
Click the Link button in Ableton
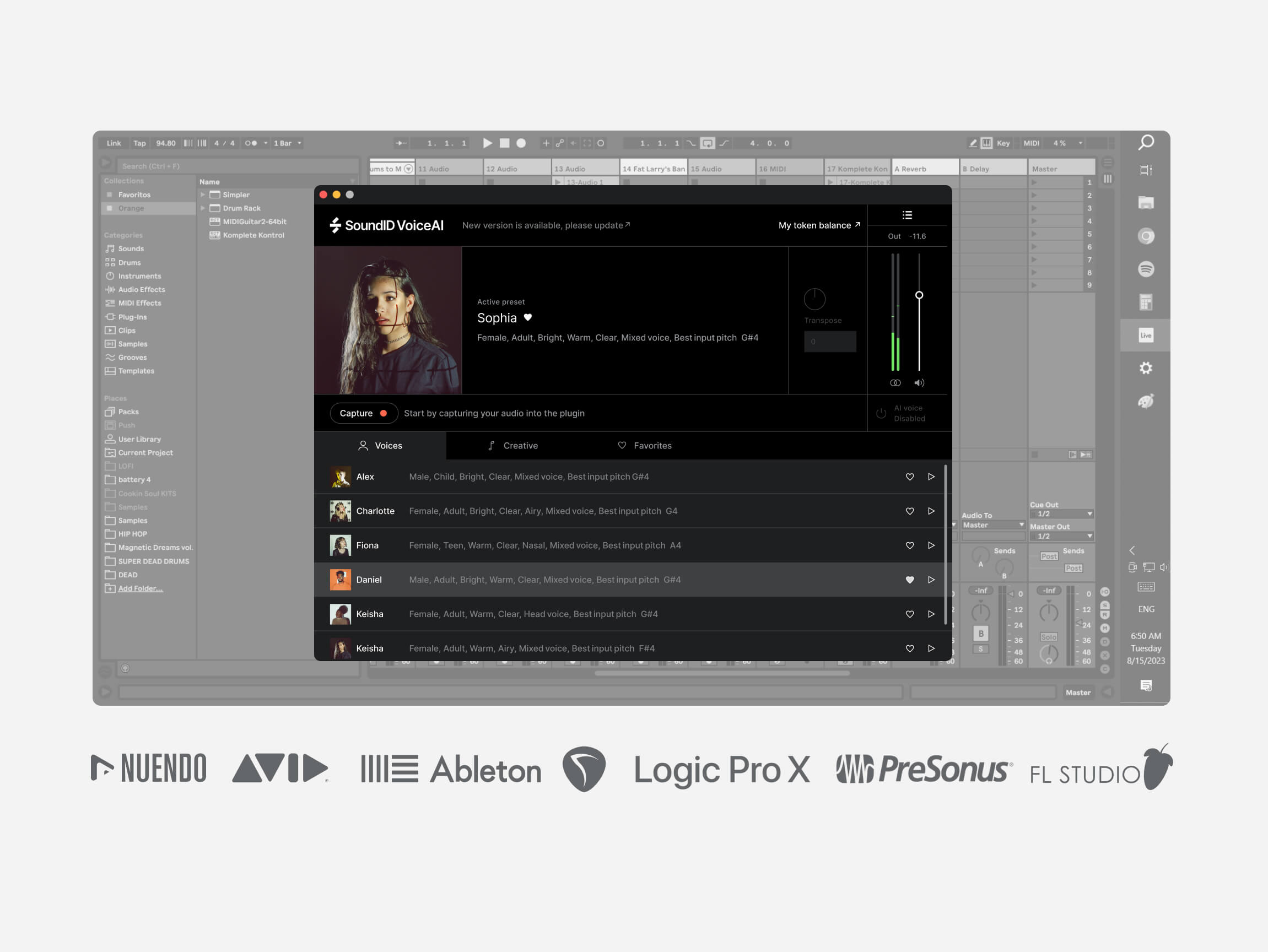(x=114, y=143)
